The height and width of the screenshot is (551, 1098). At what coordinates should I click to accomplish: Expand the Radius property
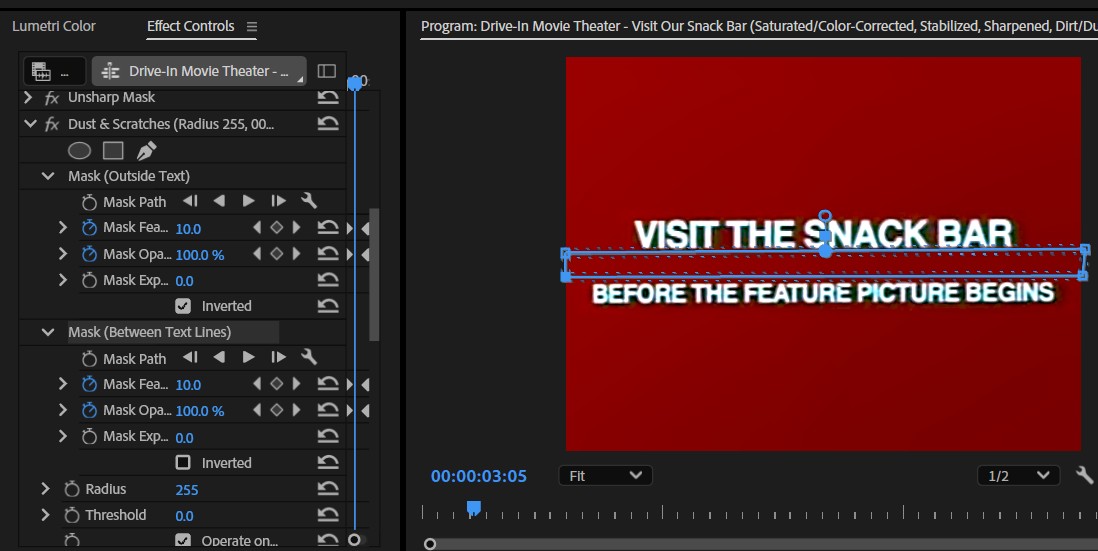[x=46, y=489]
